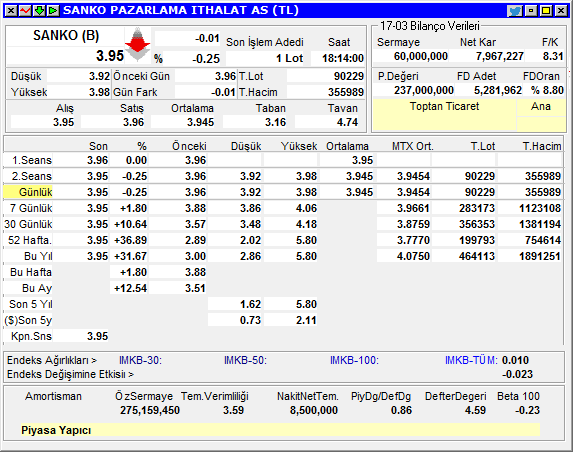Viewport: 573px width, 452px height.
Task: Click the Sermaye value 60,000,000
Action: (x=421, y=56)
